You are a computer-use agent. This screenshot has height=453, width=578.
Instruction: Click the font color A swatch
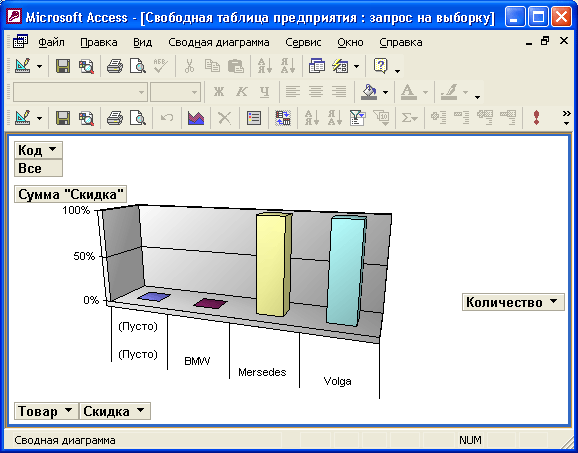coord(408,92)
